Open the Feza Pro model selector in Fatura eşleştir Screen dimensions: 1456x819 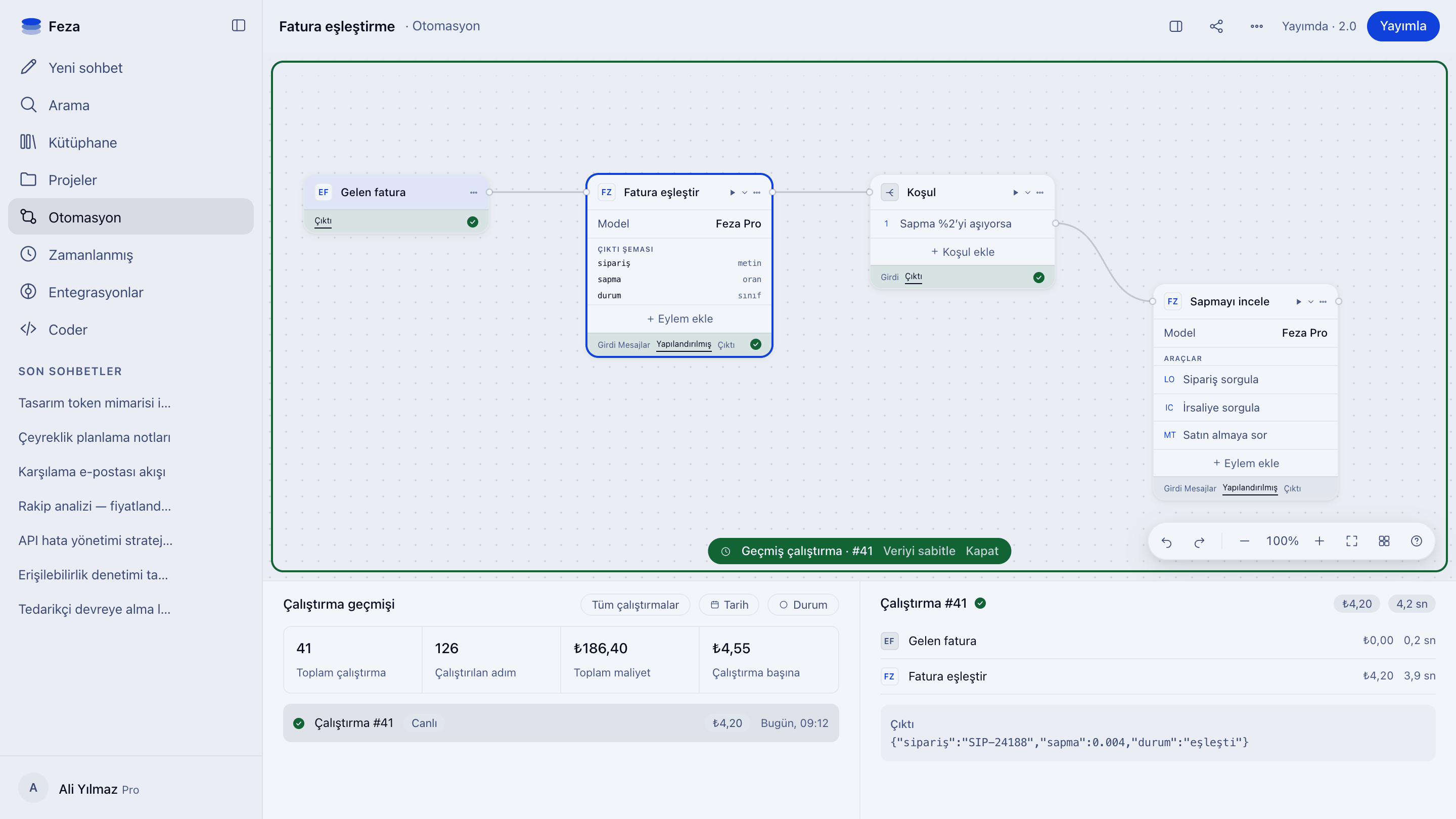(x=679, y=224)
